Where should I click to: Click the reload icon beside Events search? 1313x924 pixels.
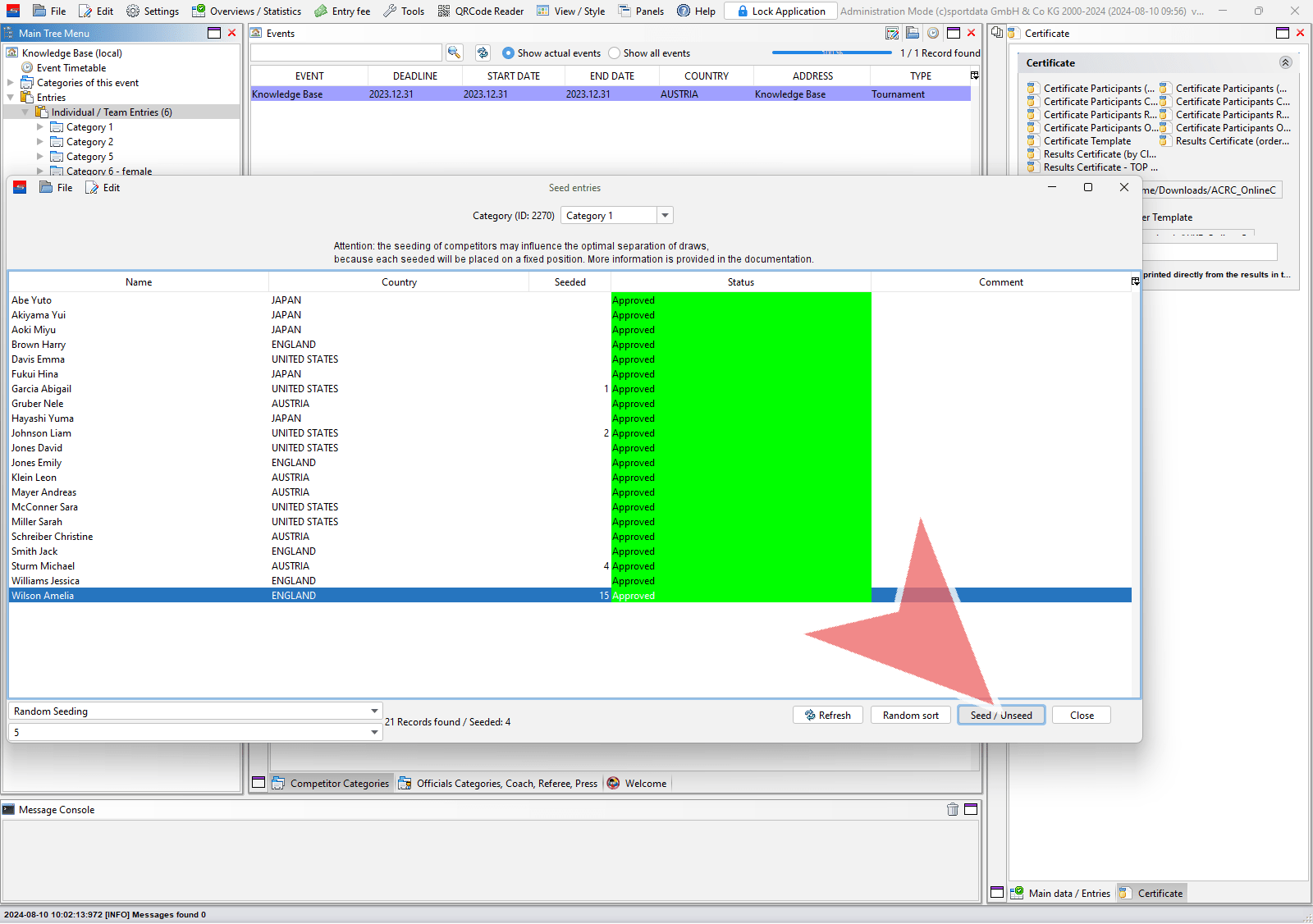(x=483, y=53)
